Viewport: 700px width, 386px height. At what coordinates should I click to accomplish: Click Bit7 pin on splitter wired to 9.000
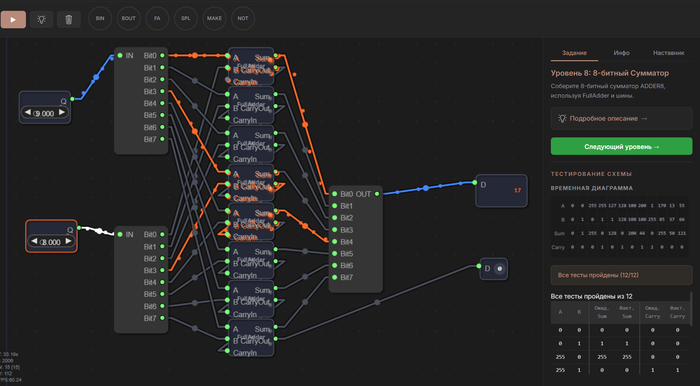coord(162,139)
